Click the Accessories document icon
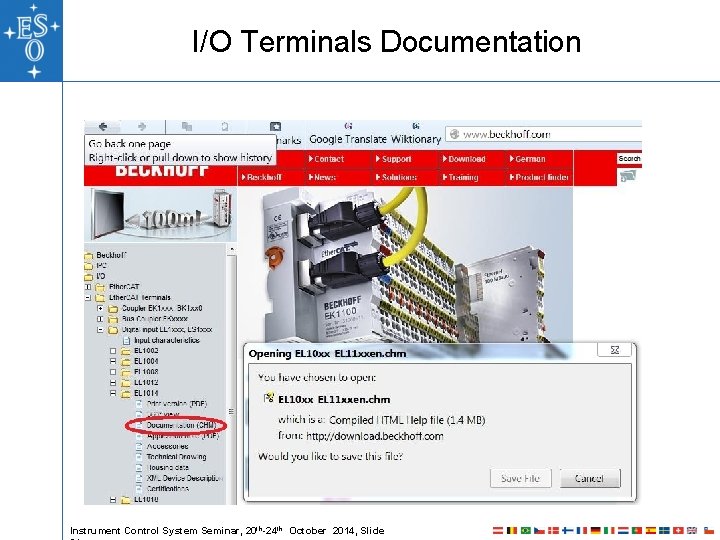720x540 pixels. click(139, 446)
